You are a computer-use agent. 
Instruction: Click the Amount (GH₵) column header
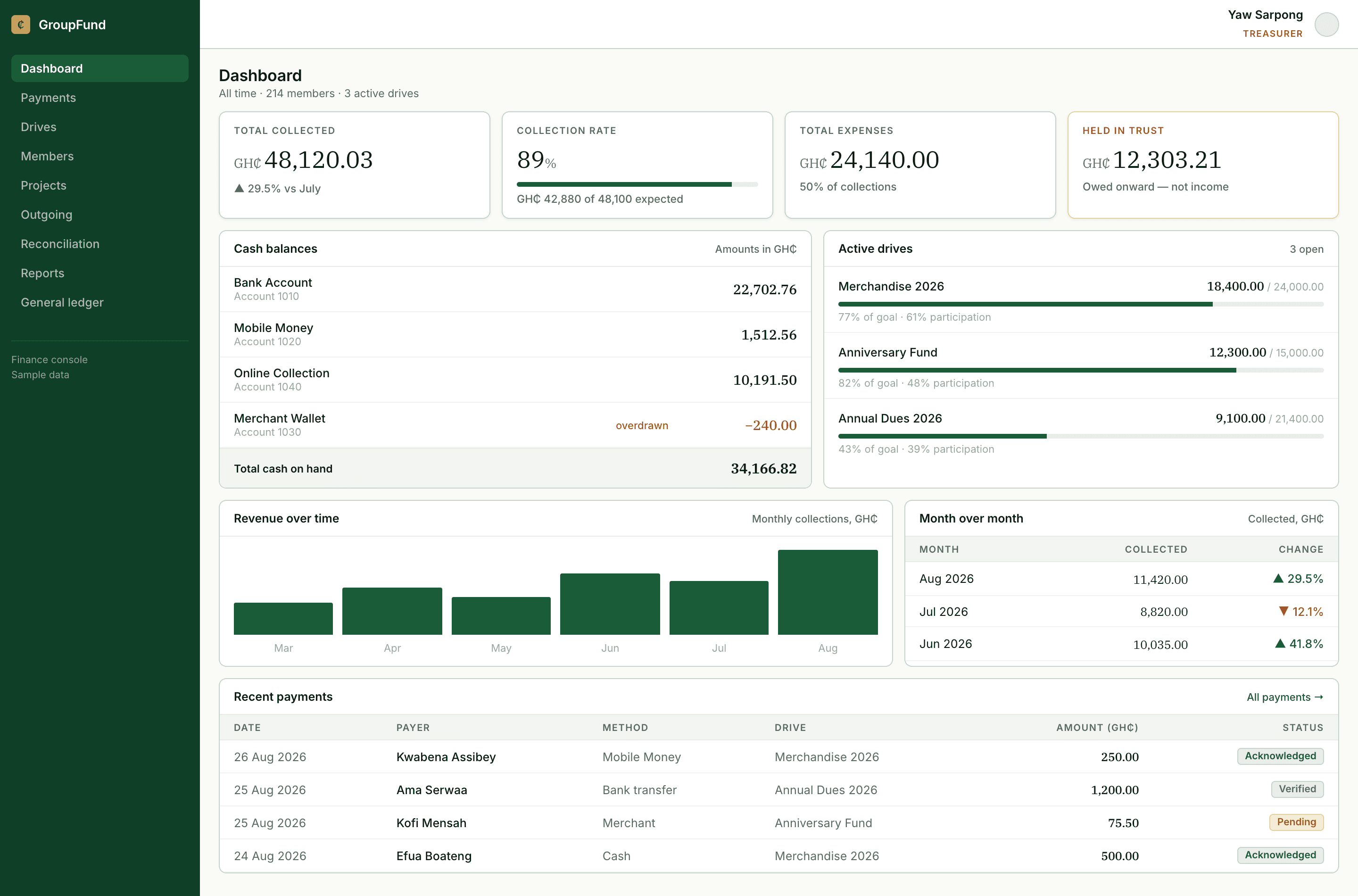[1097, 728]
